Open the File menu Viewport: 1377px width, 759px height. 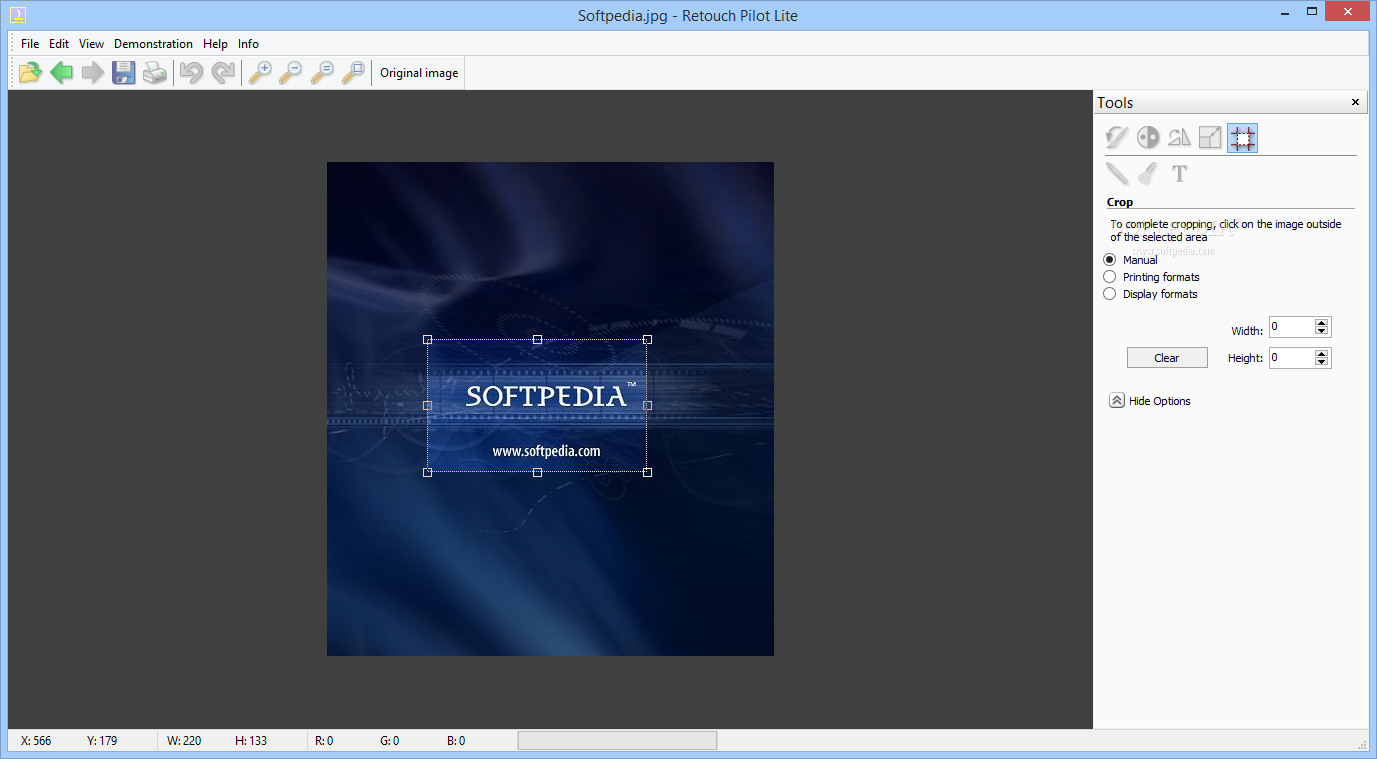(x=30, y=44)
